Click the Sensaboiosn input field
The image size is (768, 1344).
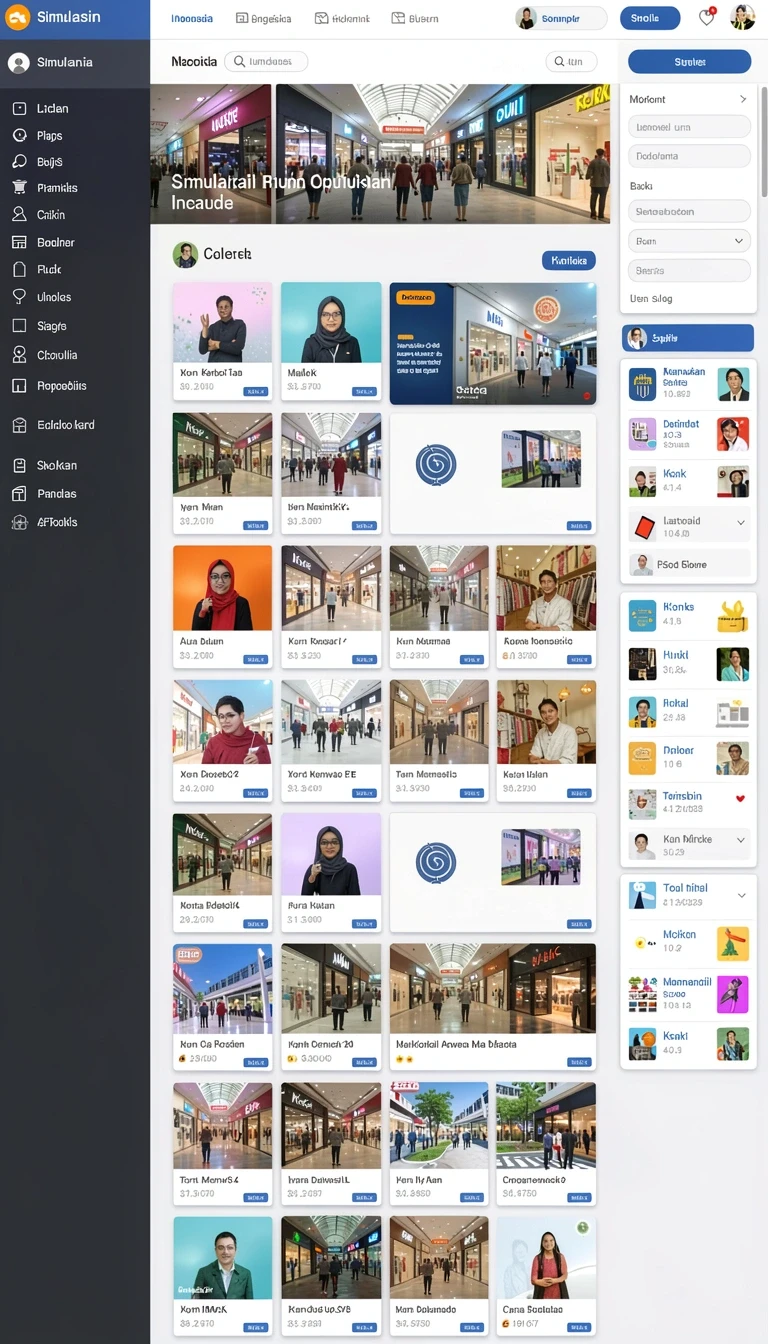coord(689,212)
